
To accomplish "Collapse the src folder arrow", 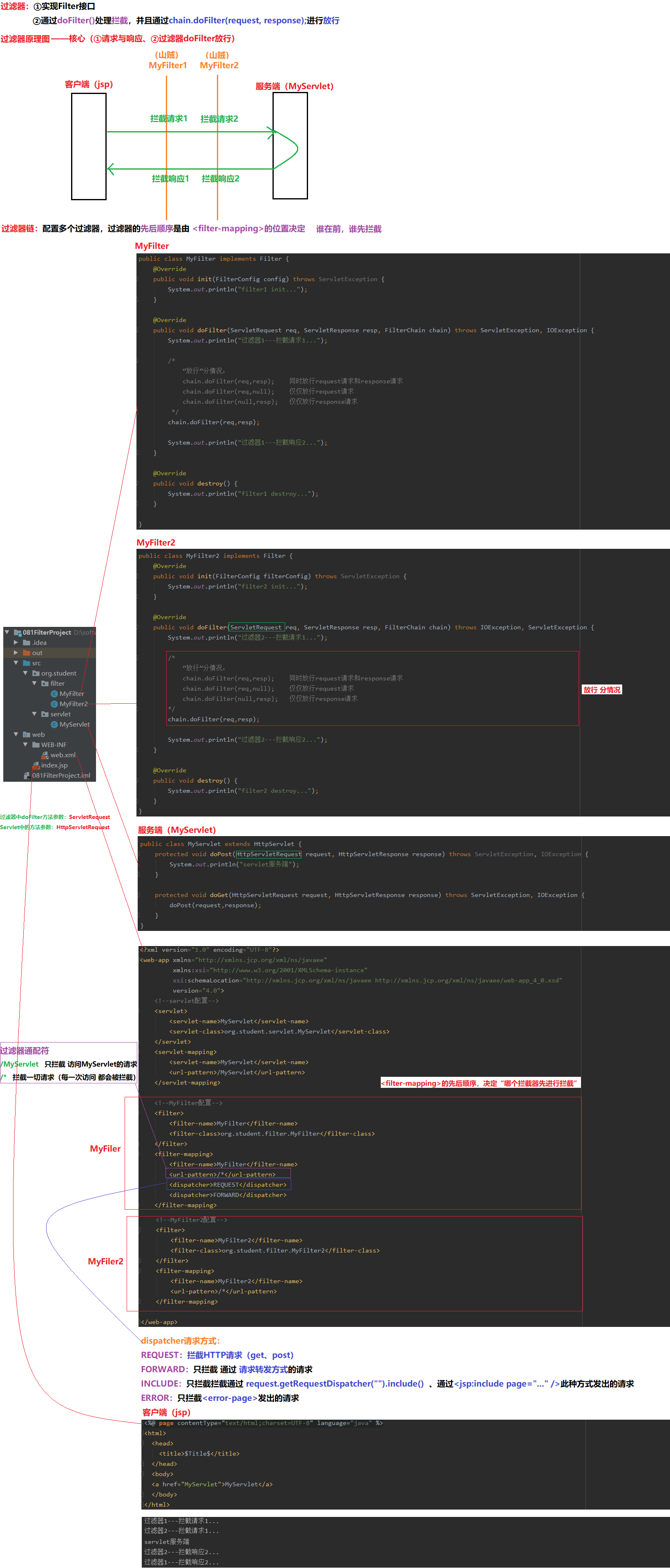I will click(x=16, y=663).
